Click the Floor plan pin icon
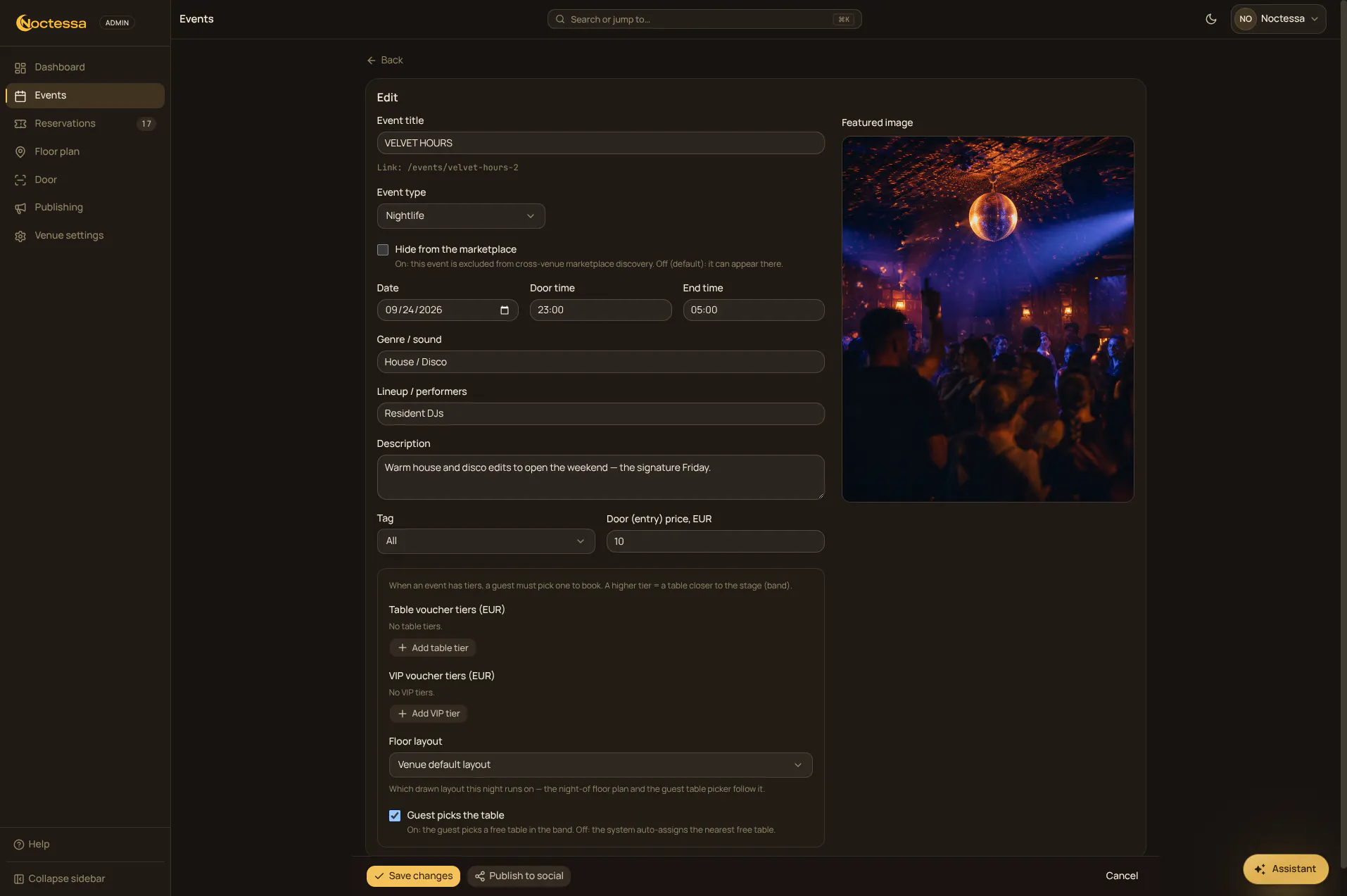The height and width of the screenshot is (896, 1347). click(20, 152)
